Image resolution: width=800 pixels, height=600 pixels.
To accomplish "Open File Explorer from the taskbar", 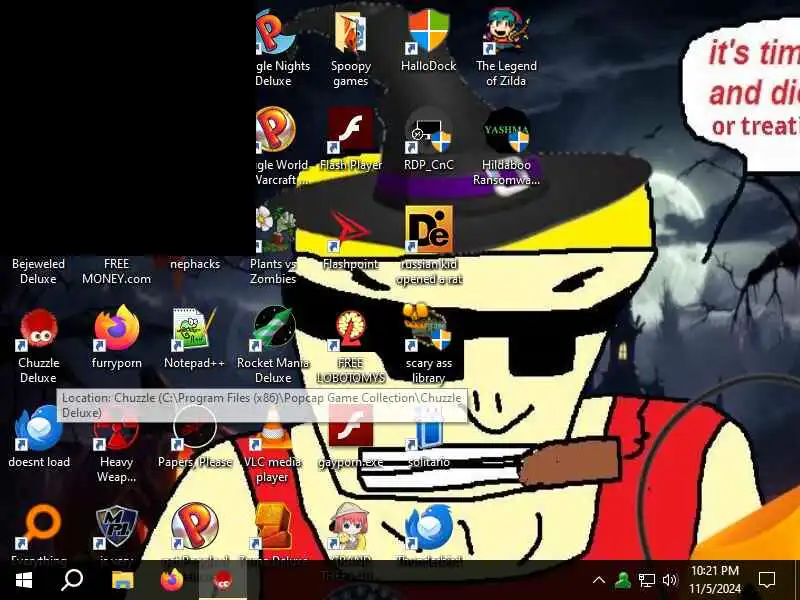I will [x=122, y=580].
